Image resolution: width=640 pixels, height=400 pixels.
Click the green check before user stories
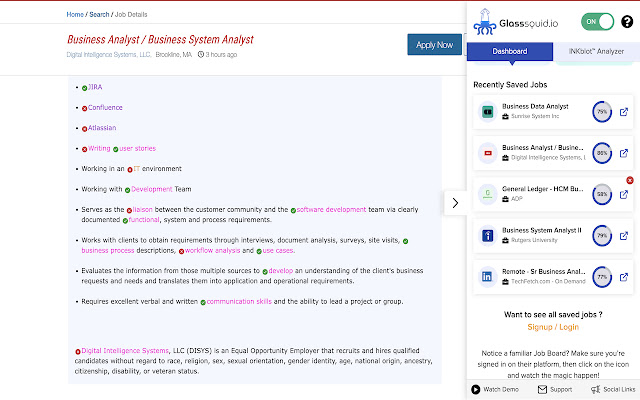116,149
